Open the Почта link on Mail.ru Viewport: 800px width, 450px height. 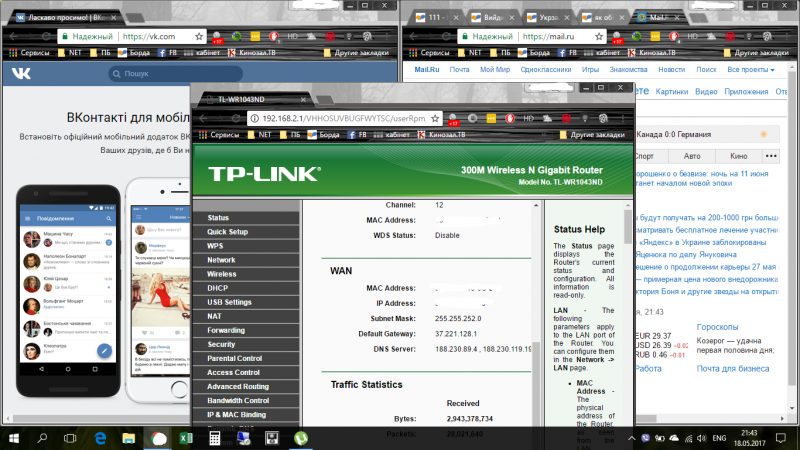click(459, 70)
